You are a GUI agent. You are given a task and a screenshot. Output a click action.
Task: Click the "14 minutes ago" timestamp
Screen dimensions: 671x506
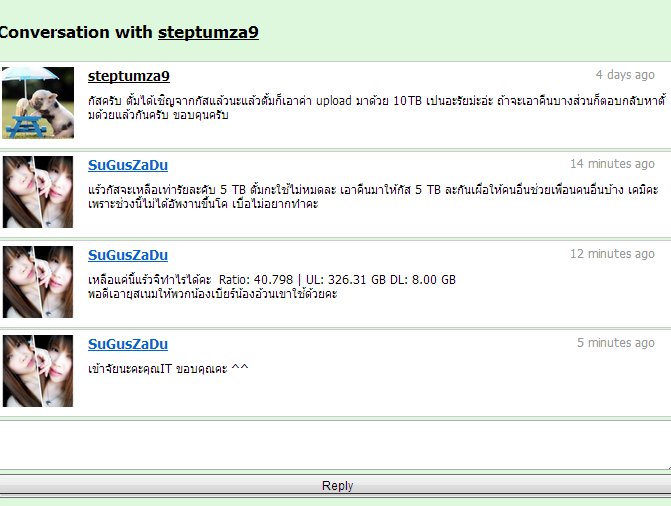click(x=612, y=164)
